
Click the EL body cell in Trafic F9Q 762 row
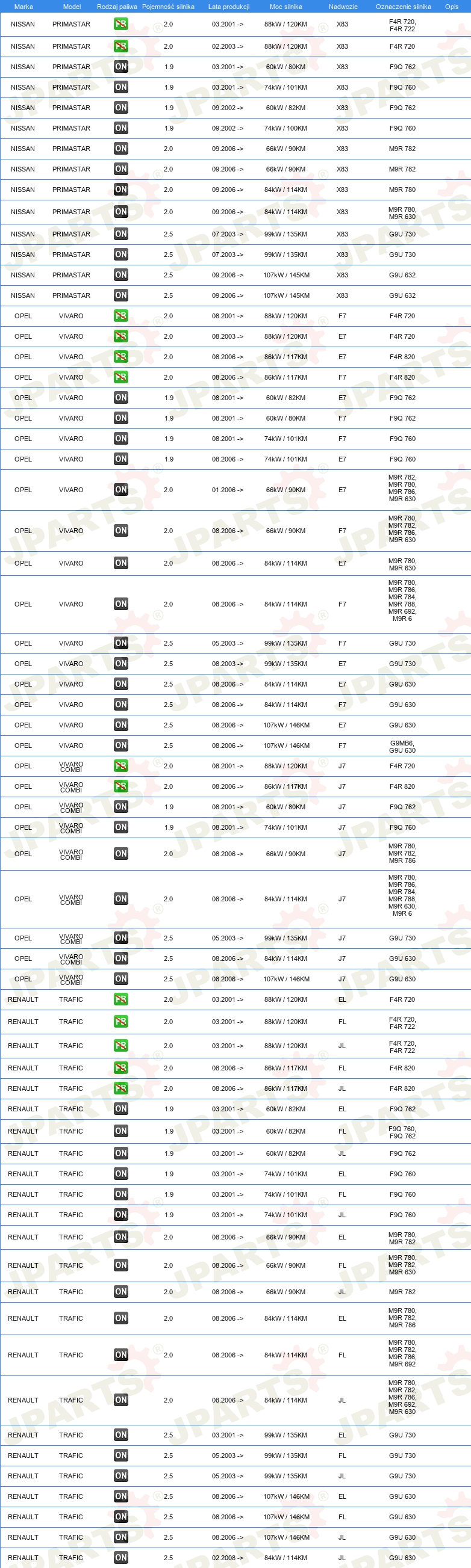pyautogui.click(x=343, y=1109)
